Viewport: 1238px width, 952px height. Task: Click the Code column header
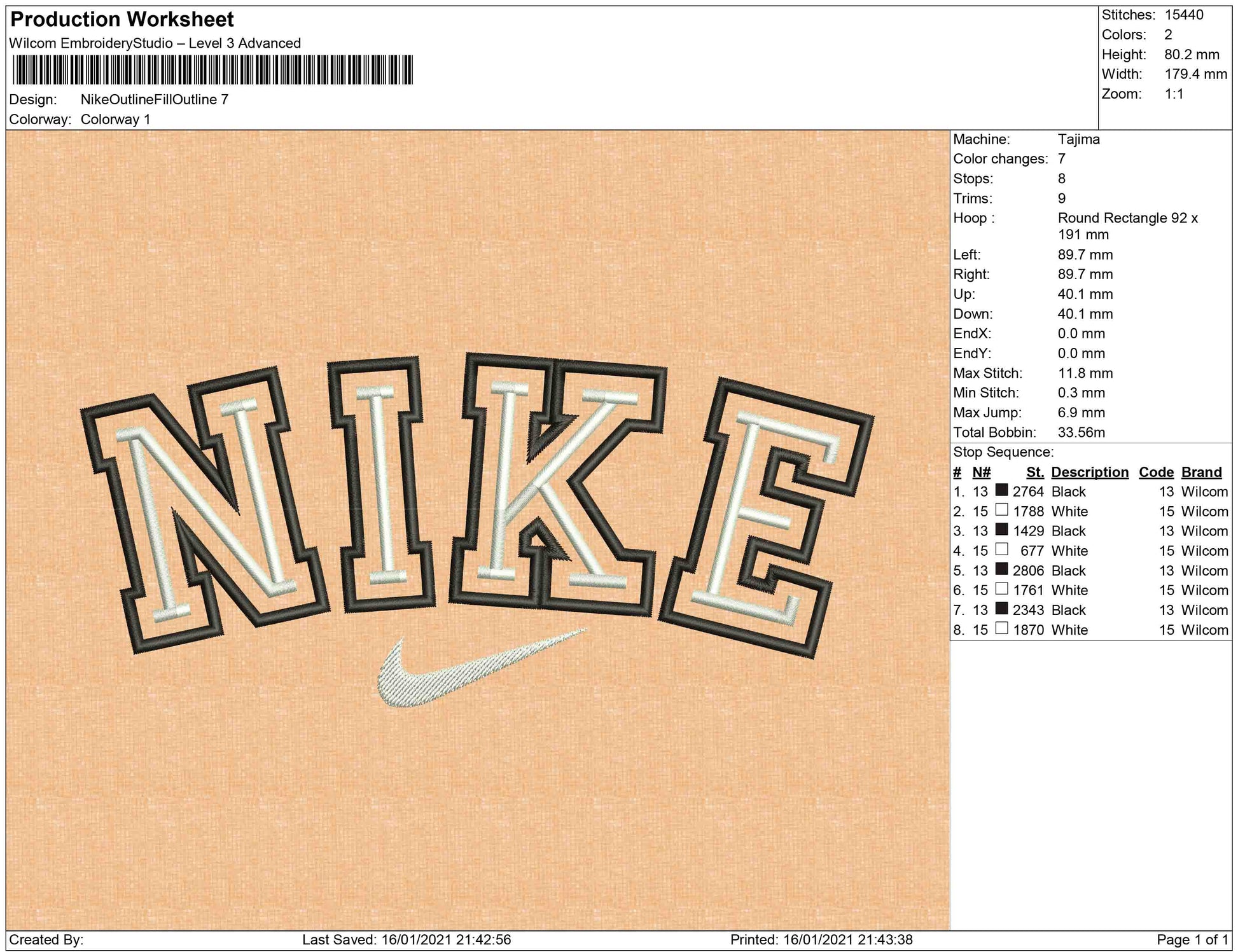pos(1155,472)
